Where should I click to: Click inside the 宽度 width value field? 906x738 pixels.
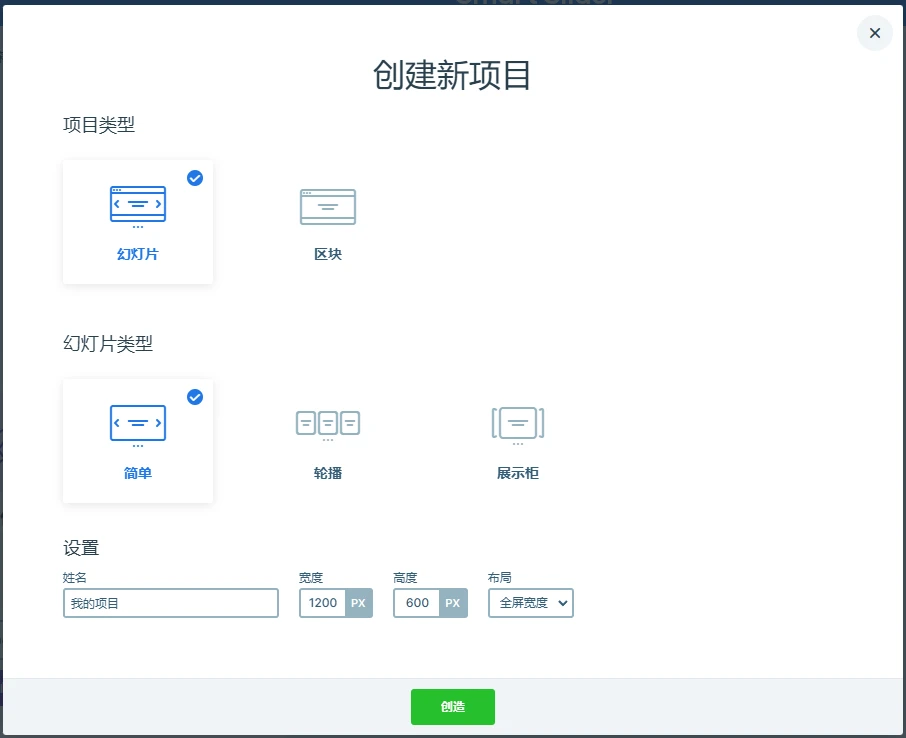pyautogui.click(x=320, y=603)
